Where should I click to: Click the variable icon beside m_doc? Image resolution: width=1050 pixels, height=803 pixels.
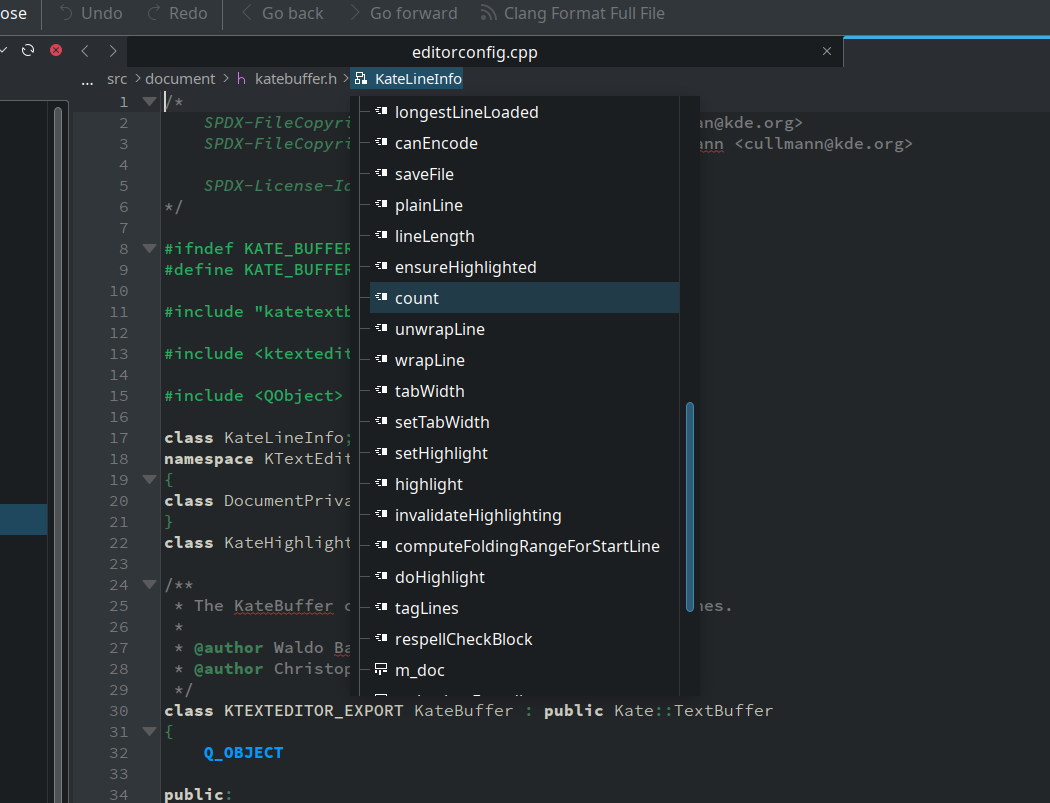point(381,668)
